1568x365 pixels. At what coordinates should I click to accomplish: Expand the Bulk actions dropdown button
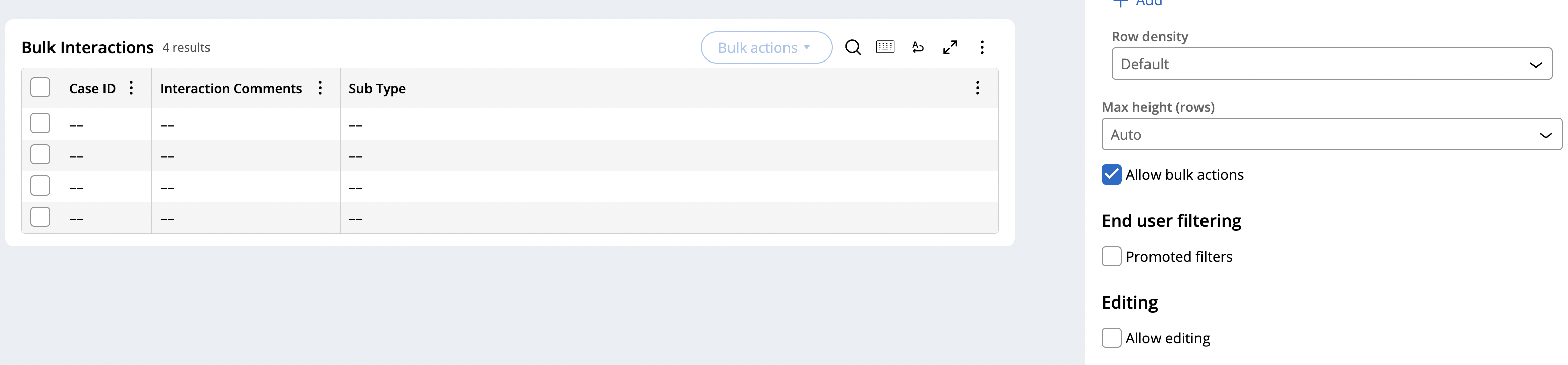click(x=766, y=47)
